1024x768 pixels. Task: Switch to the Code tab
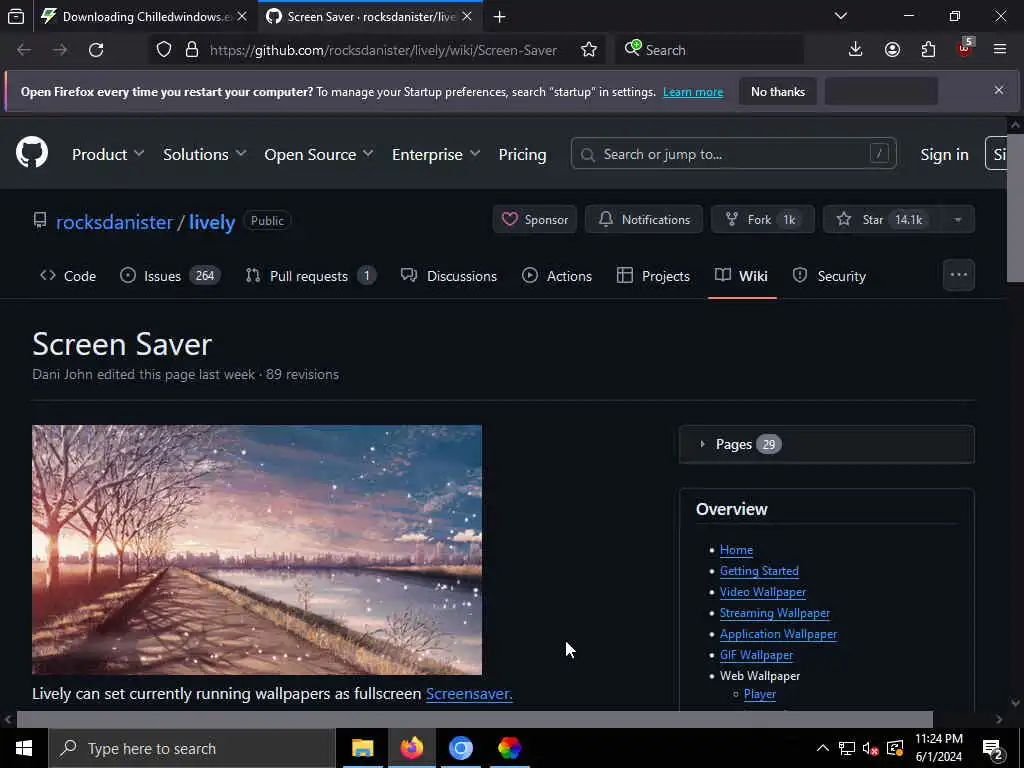pyautogui.click(x=68, y=276)
